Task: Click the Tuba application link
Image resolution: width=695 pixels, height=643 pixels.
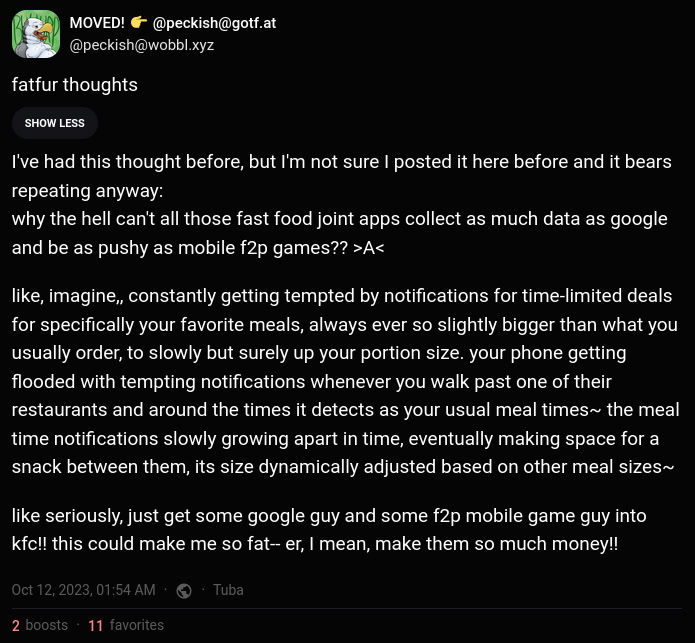Action: [x=228, y=590]
